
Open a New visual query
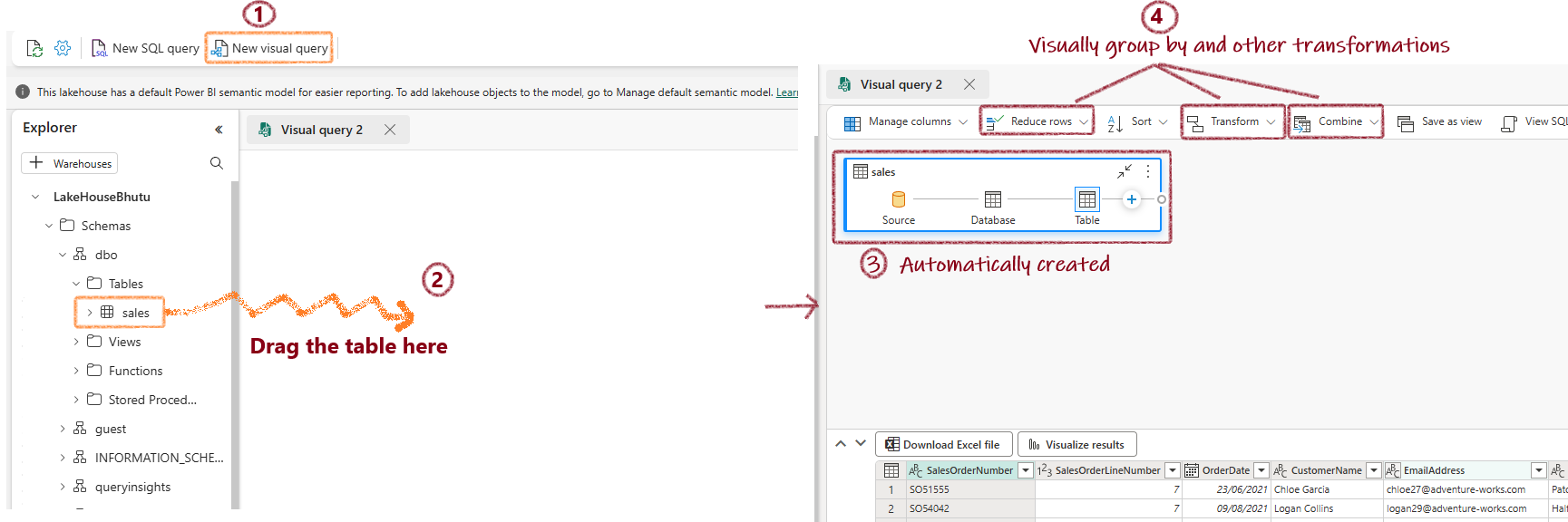click(x=269, y=48)
